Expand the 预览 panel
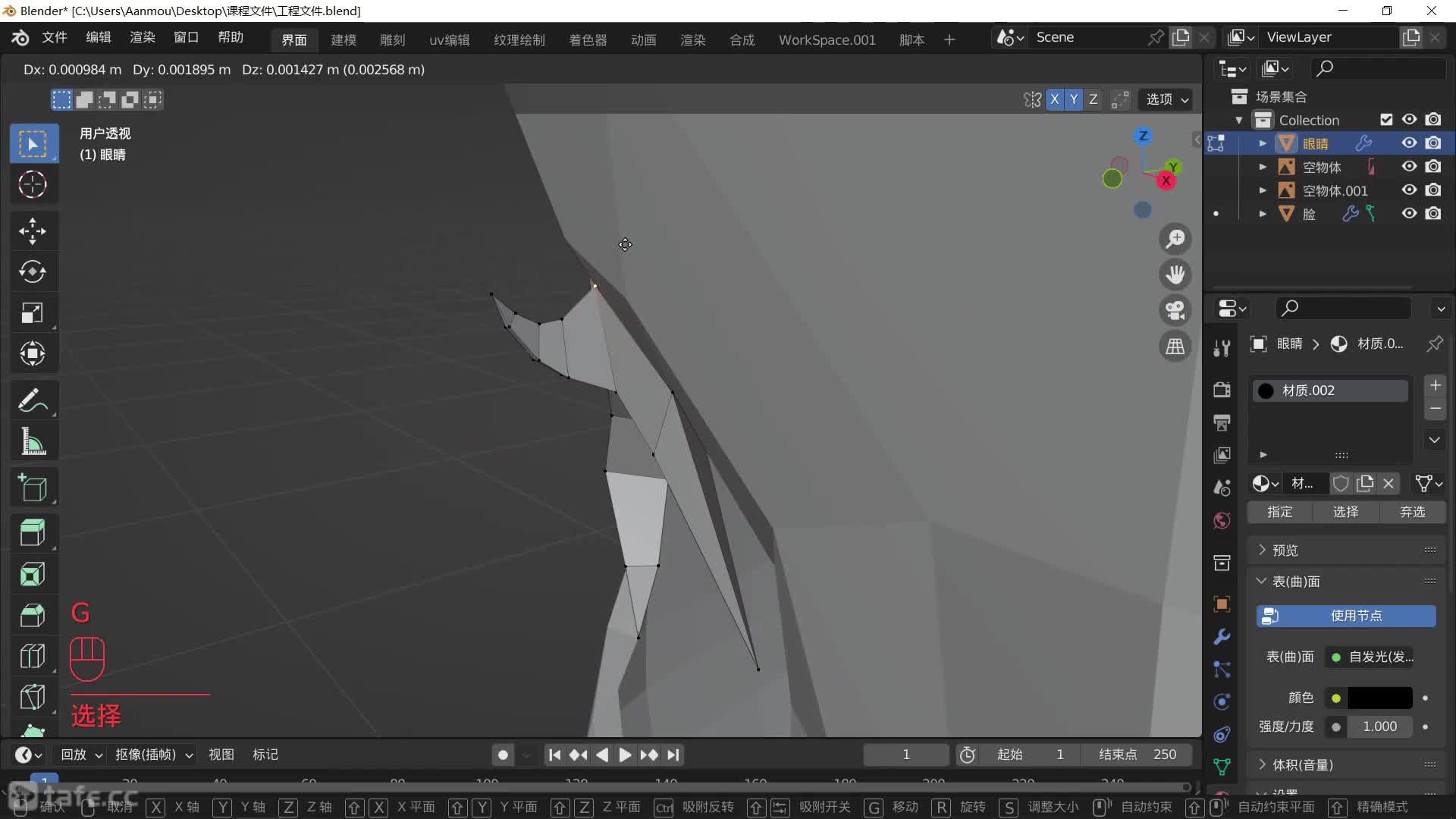Screen dimensions: 1456x819 pos(1347,550)
